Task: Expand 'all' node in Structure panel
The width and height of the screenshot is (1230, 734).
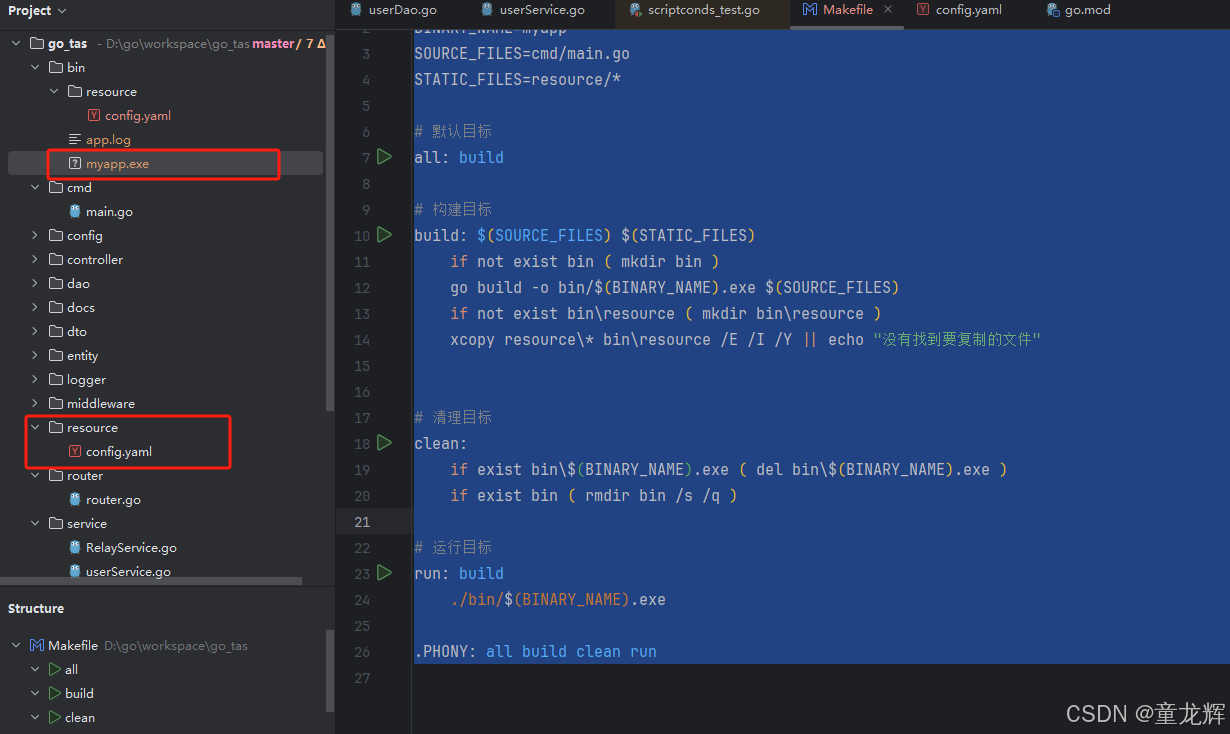Action: tap(35, 670)
